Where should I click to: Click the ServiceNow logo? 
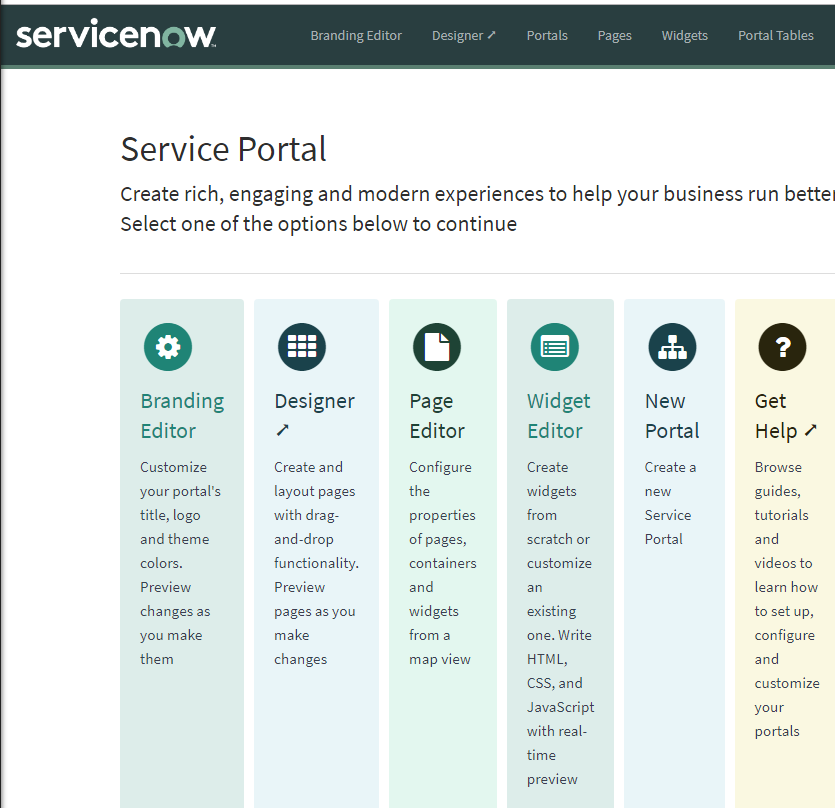[x=115, y=33]
